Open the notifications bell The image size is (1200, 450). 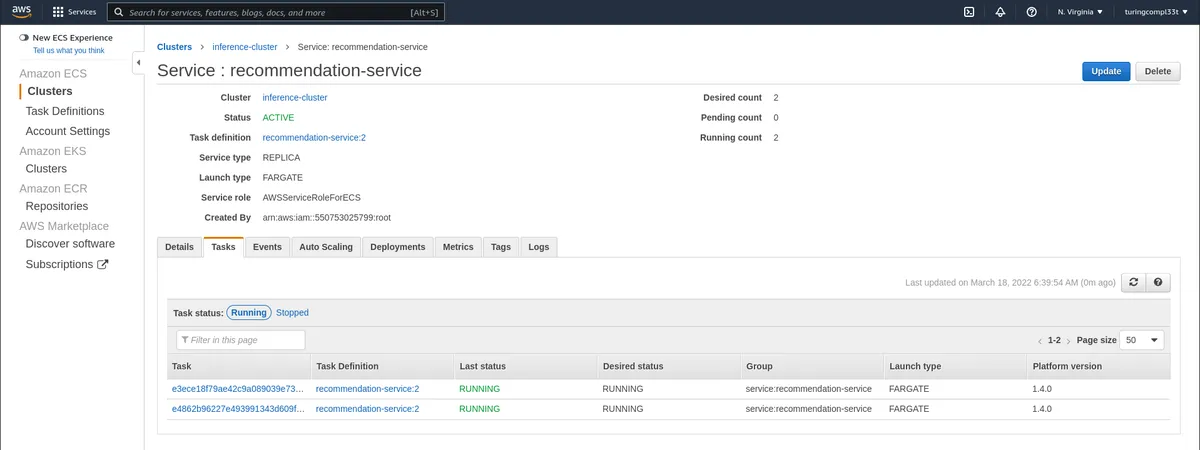[1000, 12]
